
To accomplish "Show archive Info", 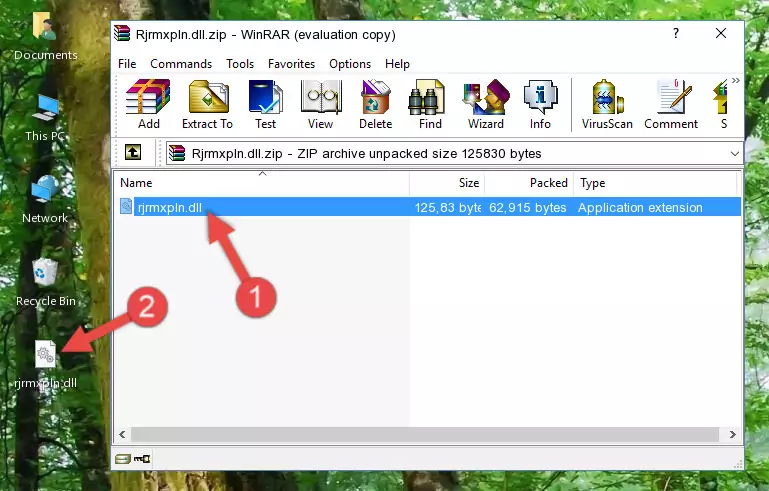I will [540, 104].
